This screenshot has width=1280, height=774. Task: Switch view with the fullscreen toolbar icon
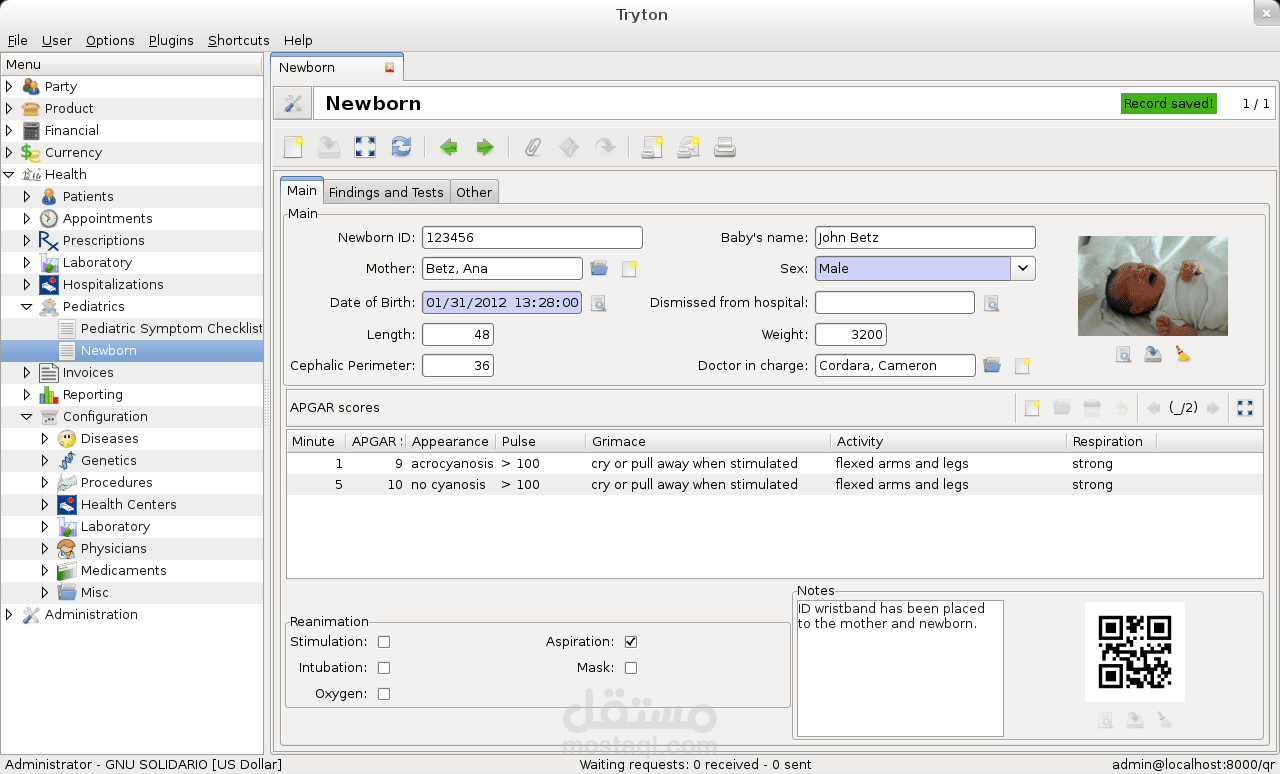tap(365, 148)
